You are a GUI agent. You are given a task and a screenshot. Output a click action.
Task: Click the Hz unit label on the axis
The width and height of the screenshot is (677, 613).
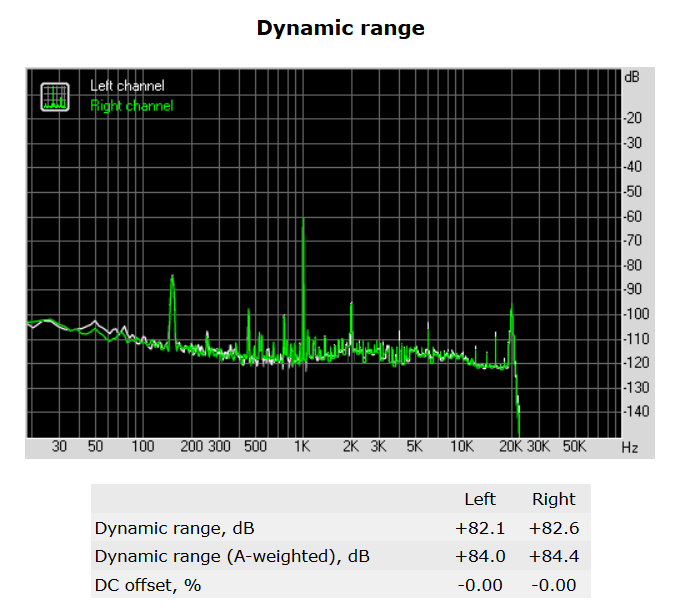click(630, 448)
